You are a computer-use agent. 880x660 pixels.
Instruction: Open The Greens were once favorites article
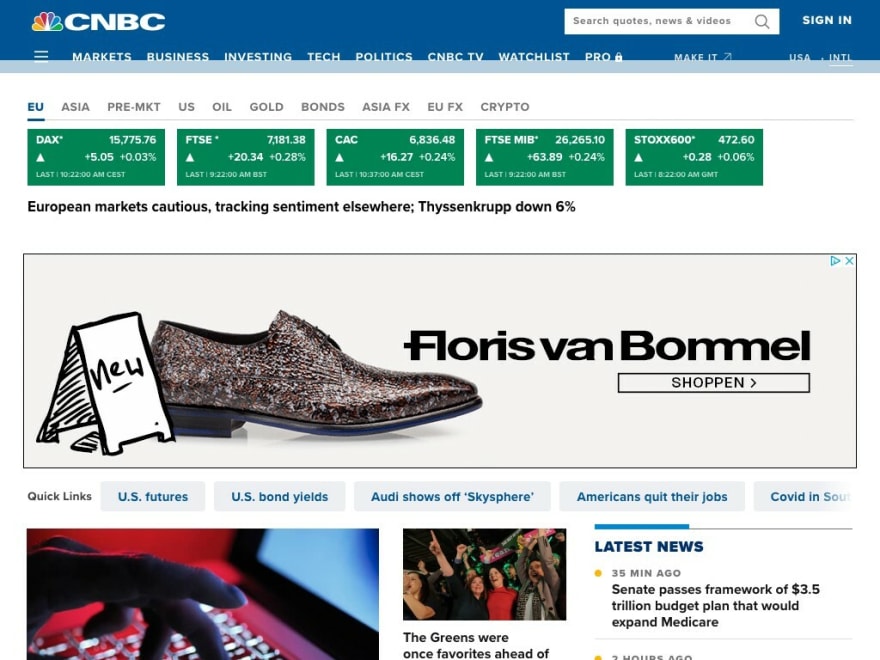475,645
